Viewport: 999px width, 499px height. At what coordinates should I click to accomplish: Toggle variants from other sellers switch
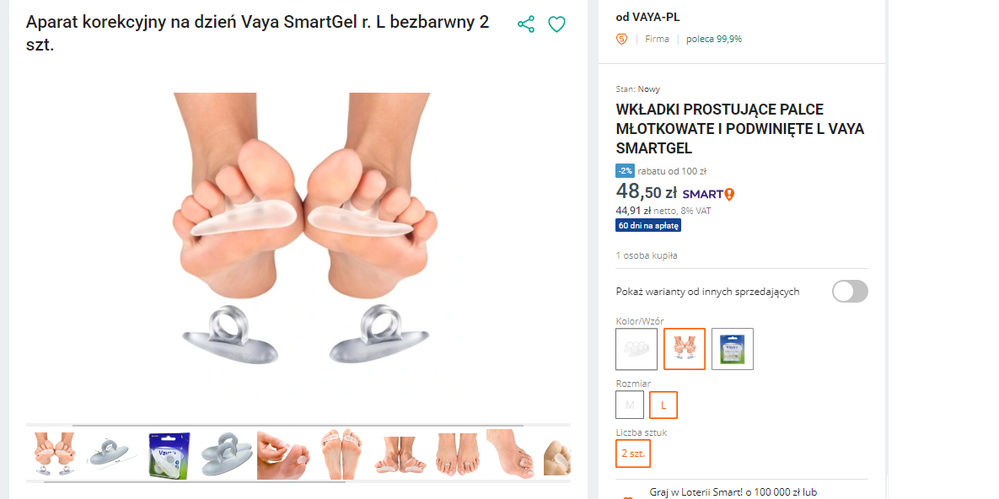click(x=850, y=291)
